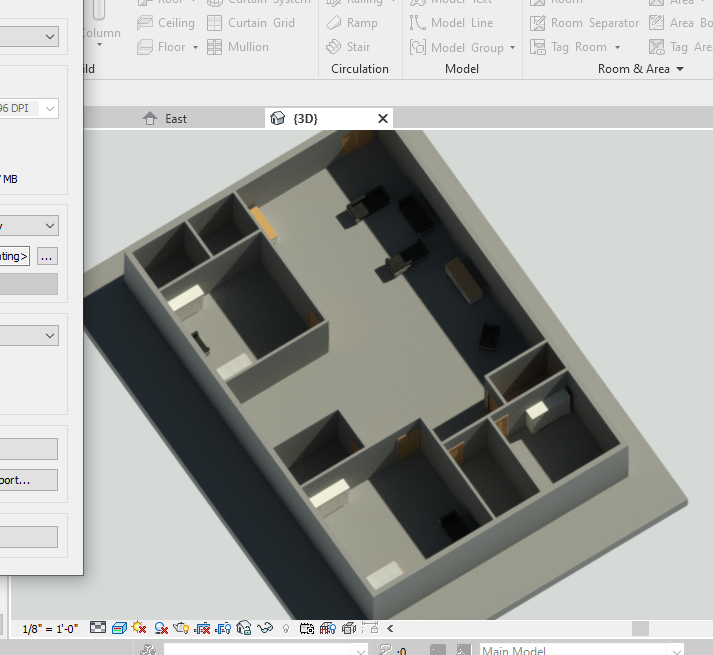Expand the Tag Room dropdown arrow
Screen dimensions: 713x655
click(x=618, y=47)
